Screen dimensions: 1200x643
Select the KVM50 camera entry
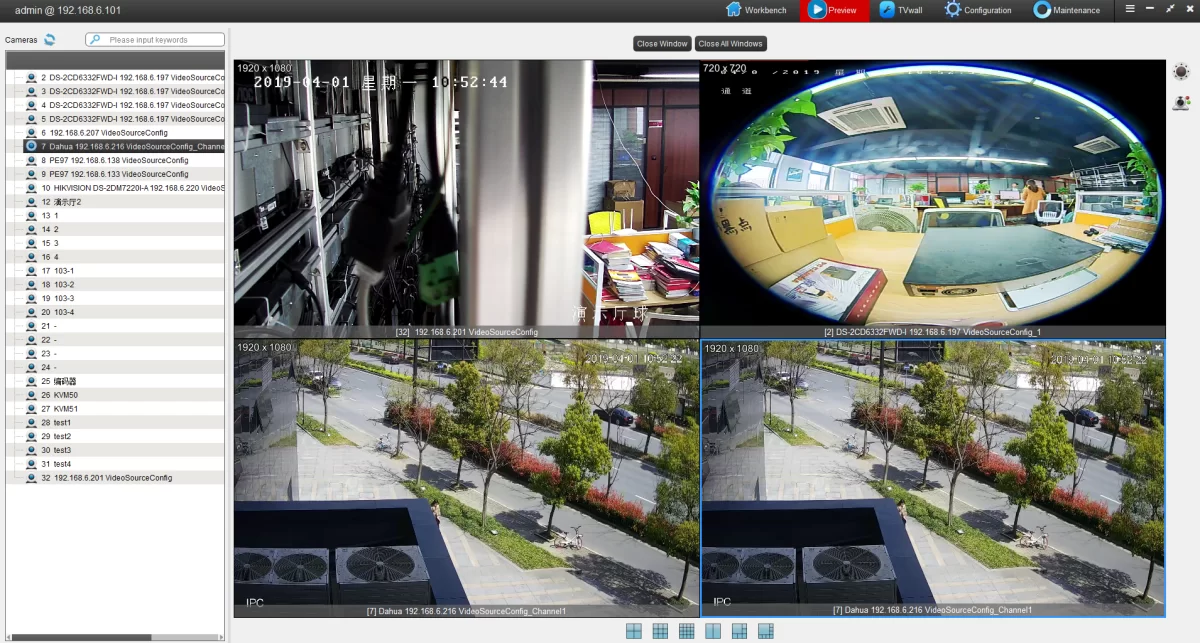coord(66,395)
